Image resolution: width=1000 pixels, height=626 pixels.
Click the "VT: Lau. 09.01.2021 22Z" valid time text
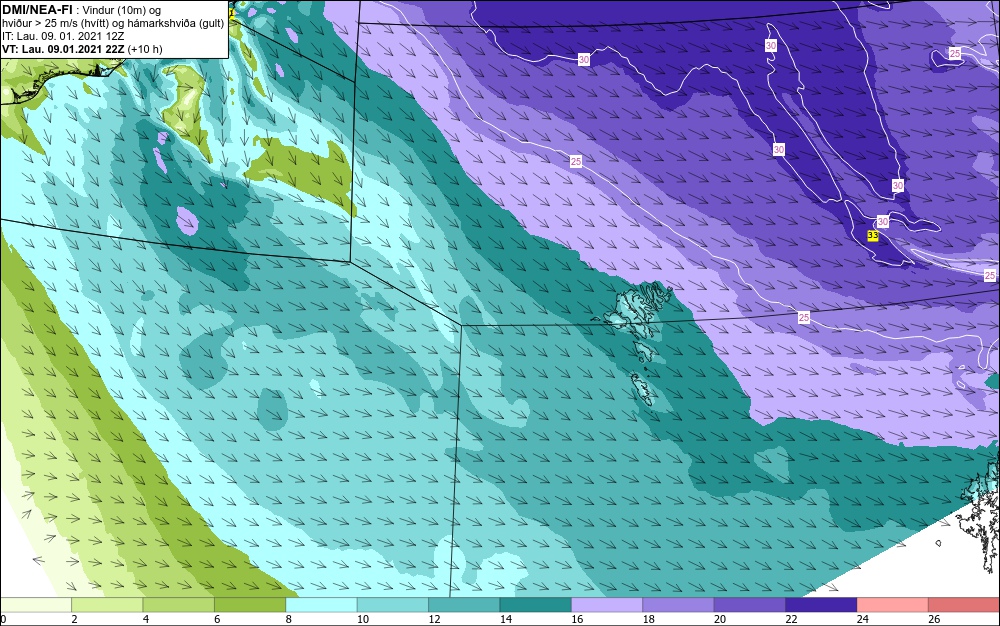pyautogui.click(x=64, y=49)
